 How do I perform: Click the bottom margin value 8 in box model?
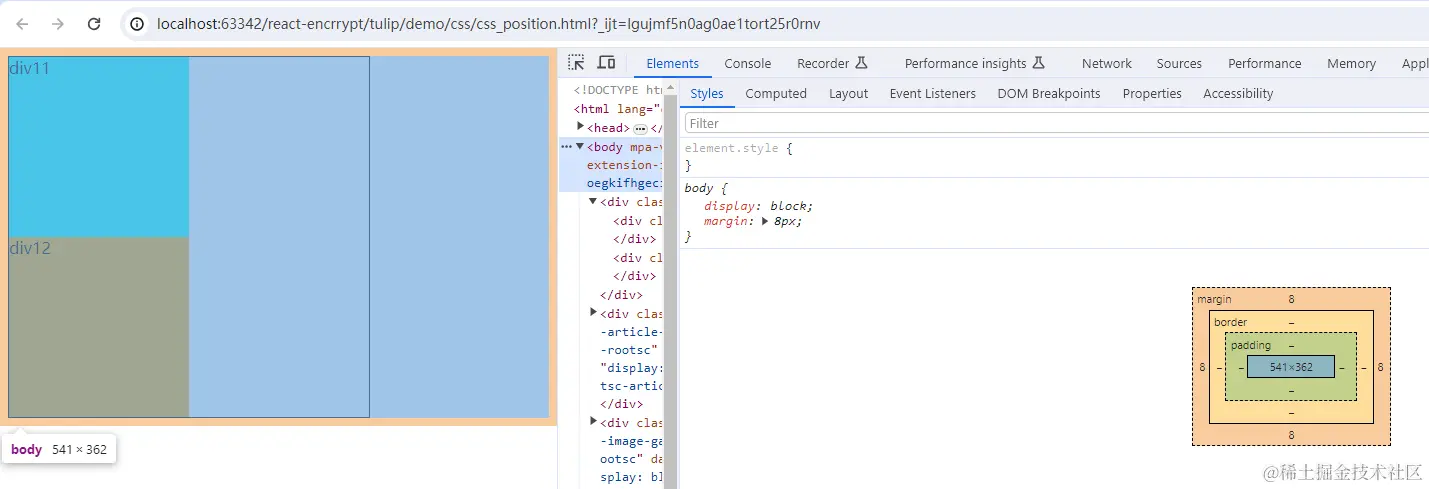coord(1291,435)
